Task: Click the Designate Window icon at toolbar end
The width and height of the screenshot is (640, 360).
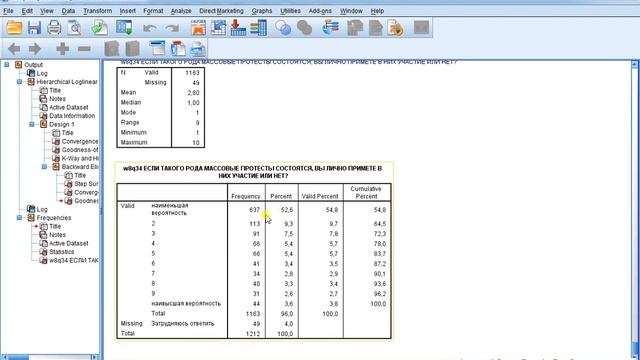Action: [x=421, y=28]
